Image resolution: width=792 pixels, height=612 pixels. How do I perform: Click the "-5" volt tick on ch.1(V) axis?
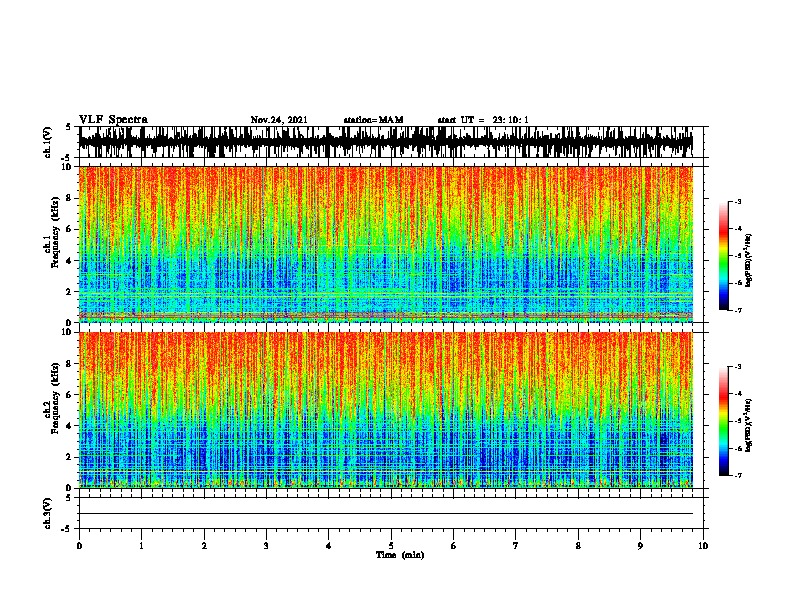point(67,158)
